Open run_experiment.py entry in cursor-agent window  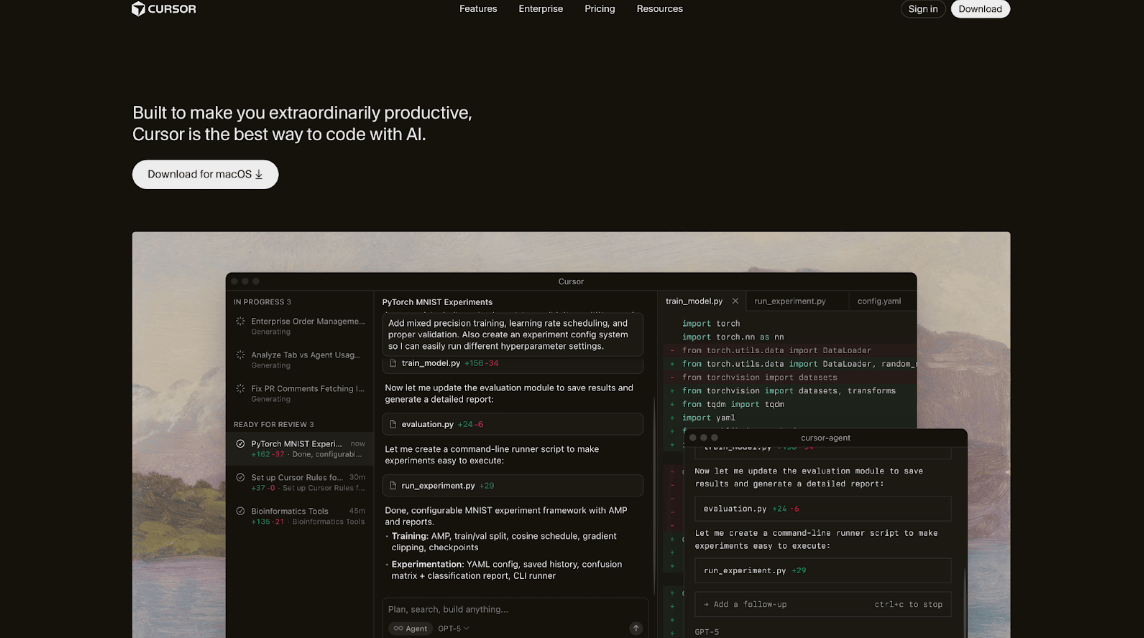click(x=823, y=571)
